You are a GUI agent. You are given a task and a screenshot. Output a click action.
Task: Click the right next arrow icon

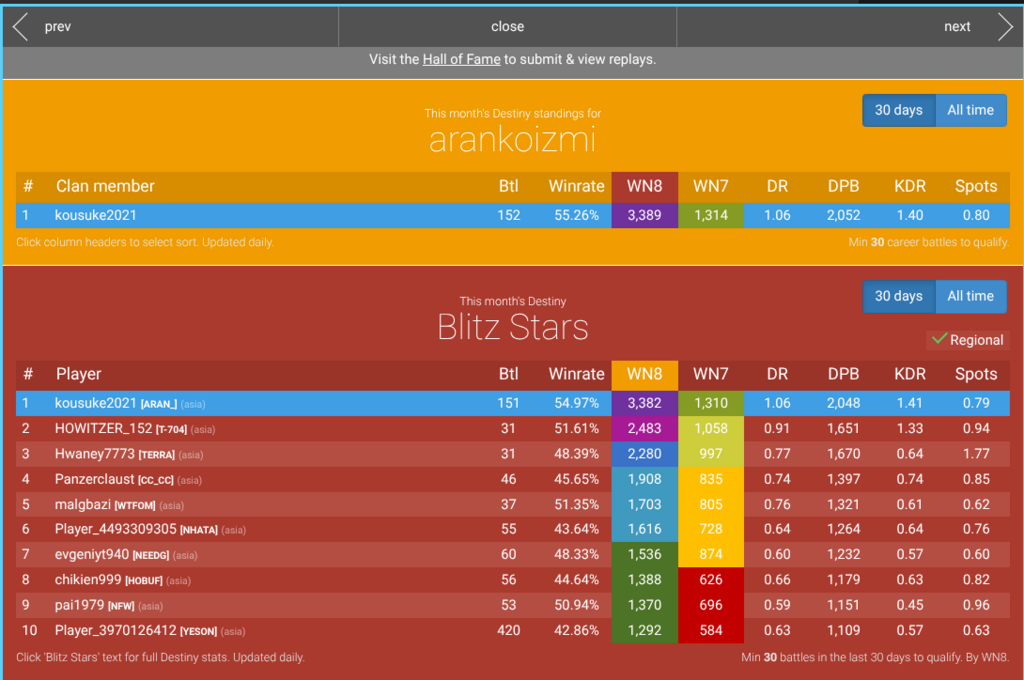(x=1004, y=27)
